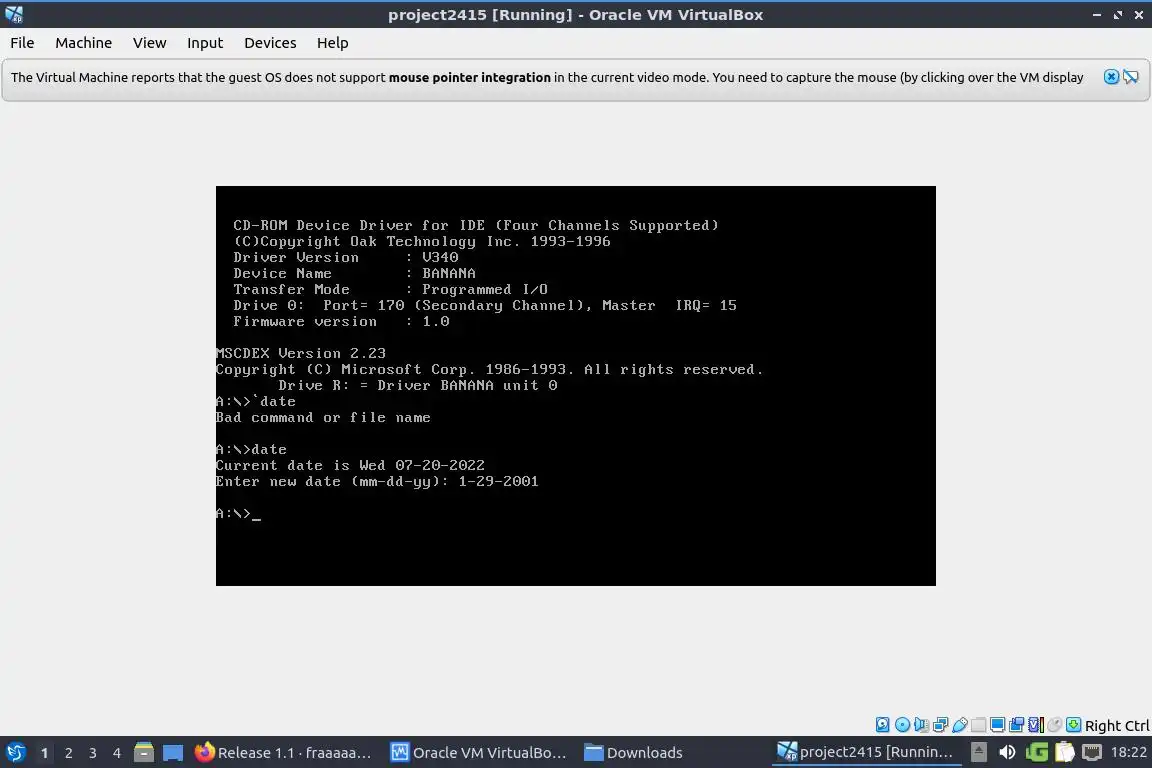1152x768 pixels.
Task: Switch to workspace 4
Action: click(x=117, y=753)
